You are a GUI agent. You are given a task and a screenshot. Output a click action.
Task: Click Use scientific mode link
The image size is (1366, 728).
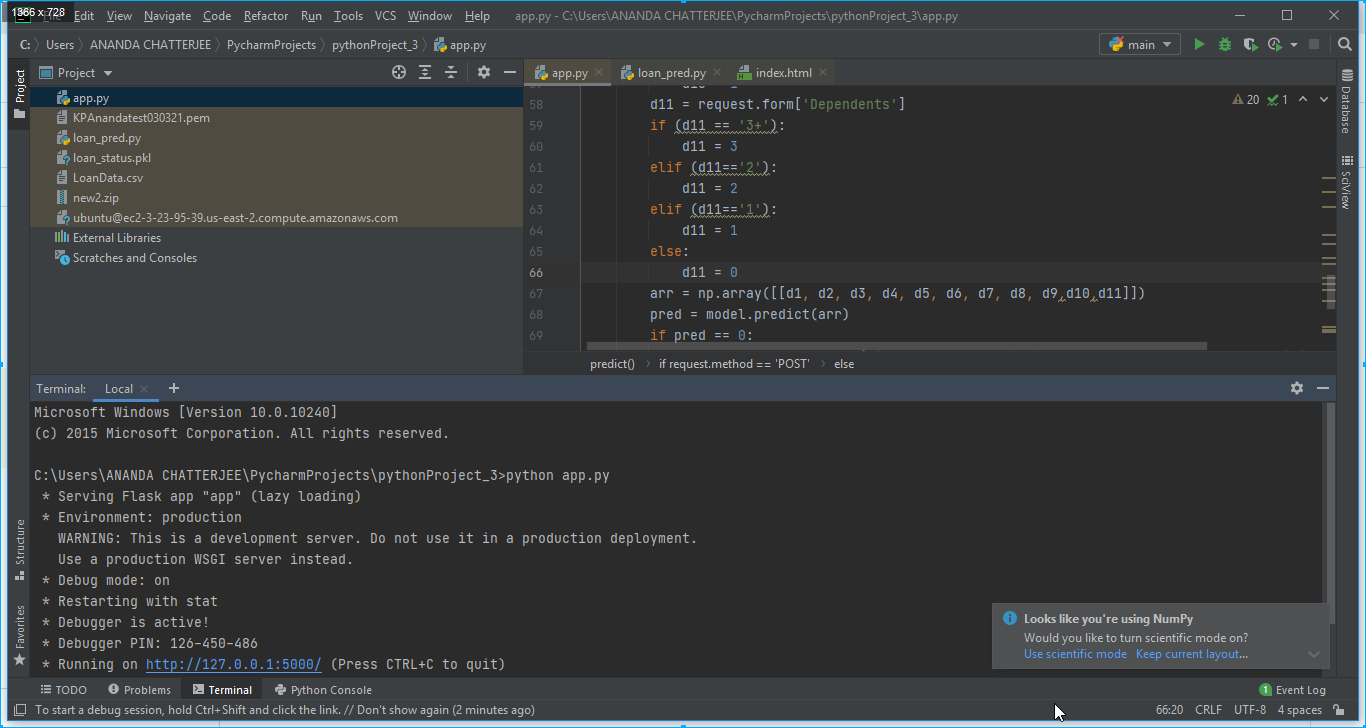1075,654
